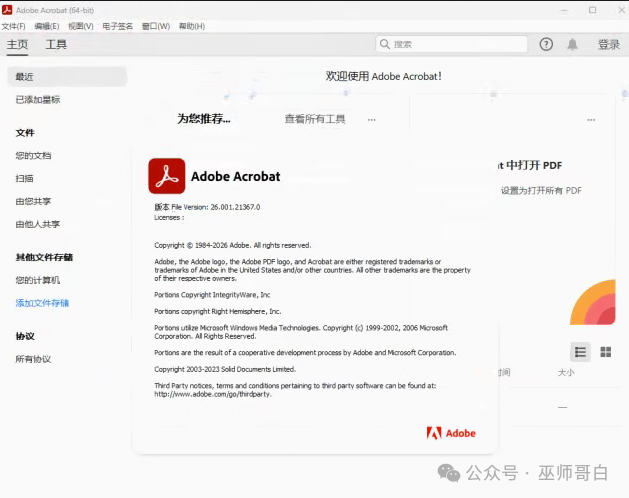The width and height of the screenshot is (629, 498).
Task: Open 您的计算机 in the sidebar
Action: [x=38, y=280]
